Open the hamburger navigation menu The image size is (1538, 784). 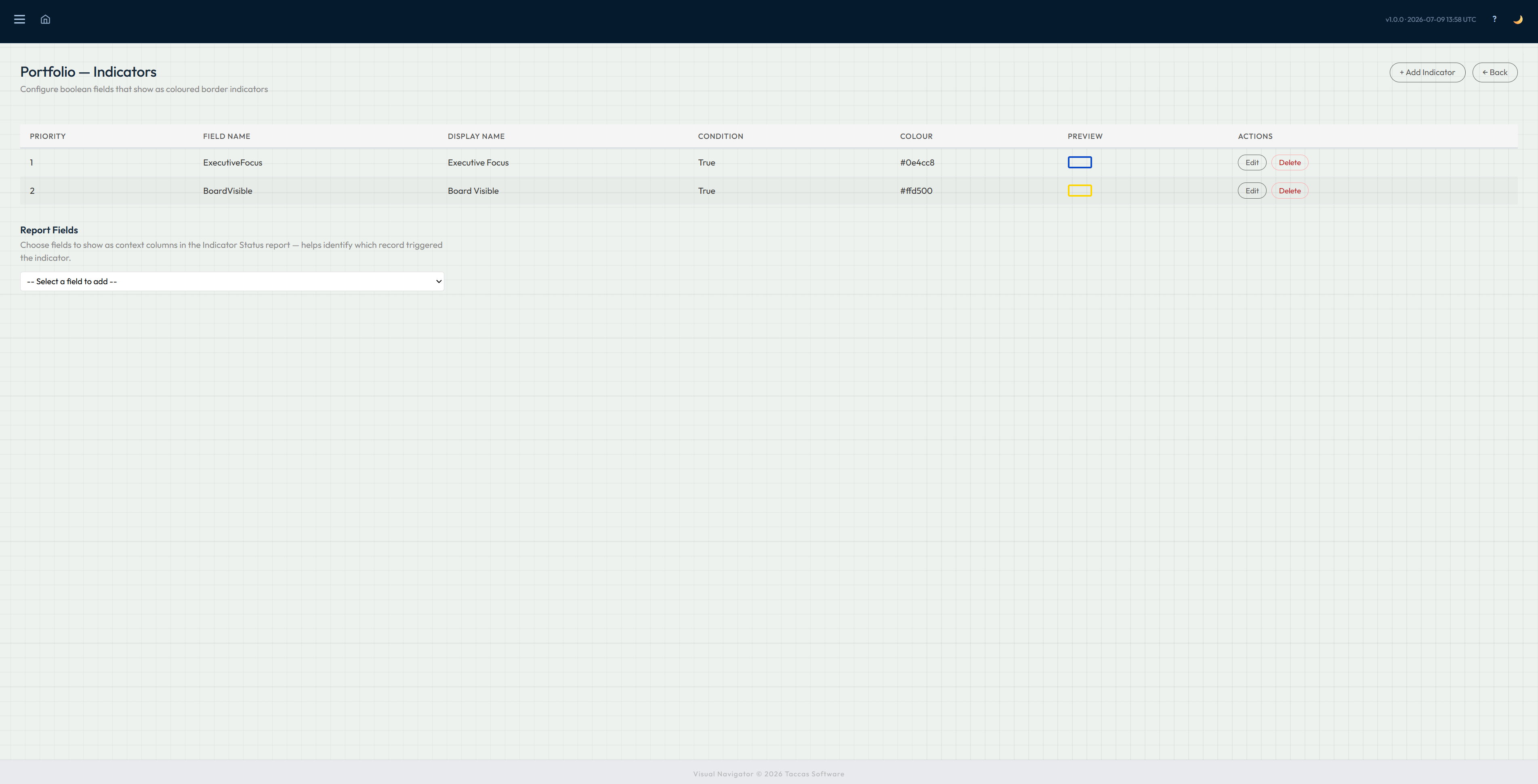pyautogui.click(x=20, y=19)
